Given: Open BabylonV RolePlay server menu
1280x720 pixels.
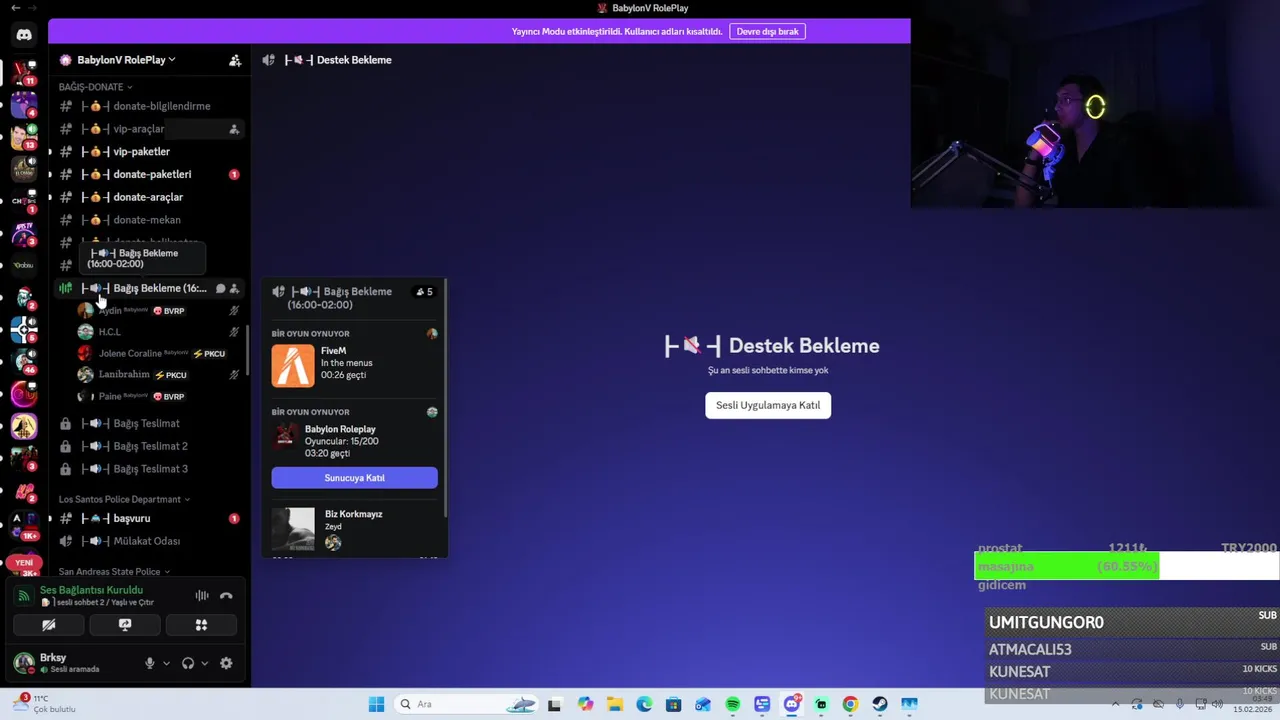Looking at the screenshot, I should [118, 60].
